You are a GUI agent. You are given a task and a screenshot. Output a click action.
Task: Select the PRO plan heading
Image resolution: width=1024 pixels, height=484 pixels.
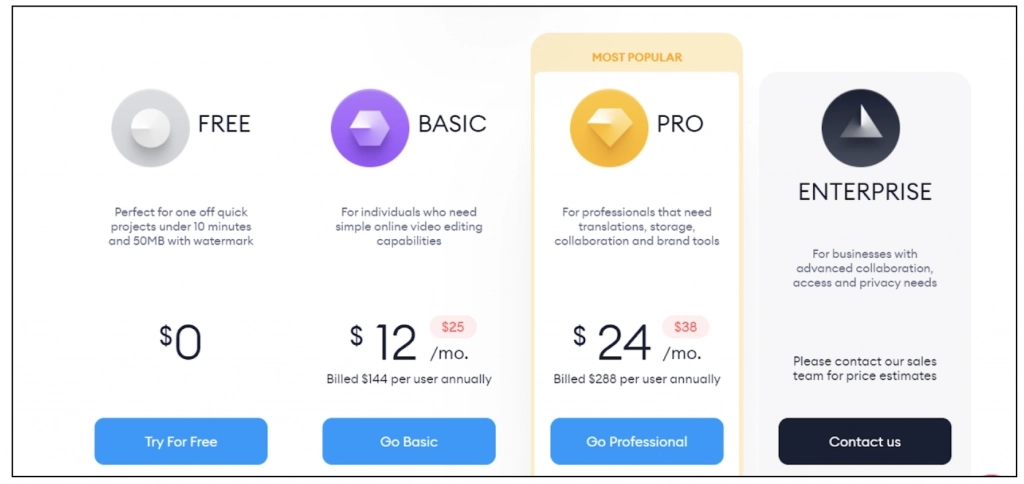click(680, 125)
